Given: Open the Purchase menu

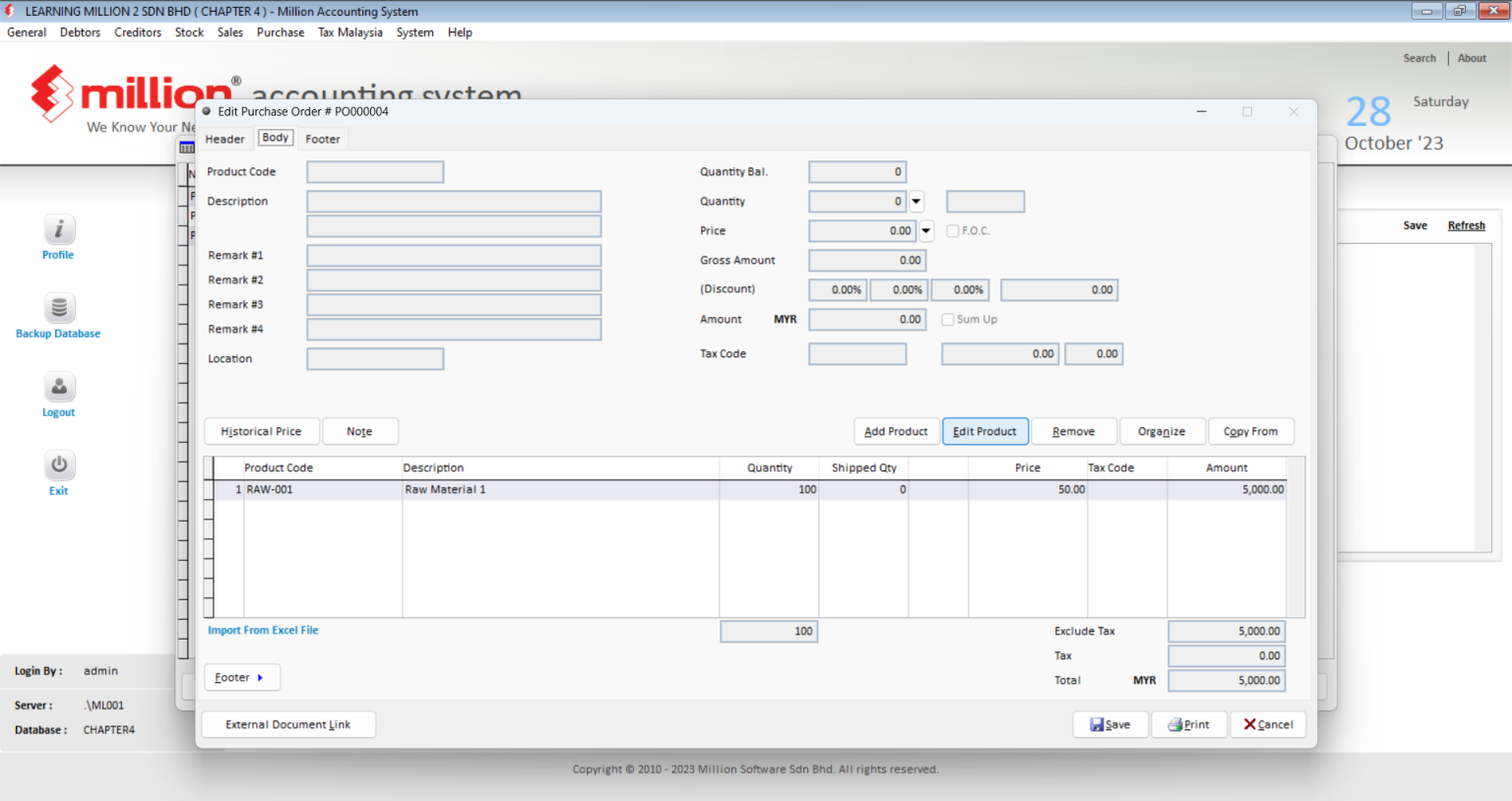Looking at the screenshot, I should tap(281, 32).
